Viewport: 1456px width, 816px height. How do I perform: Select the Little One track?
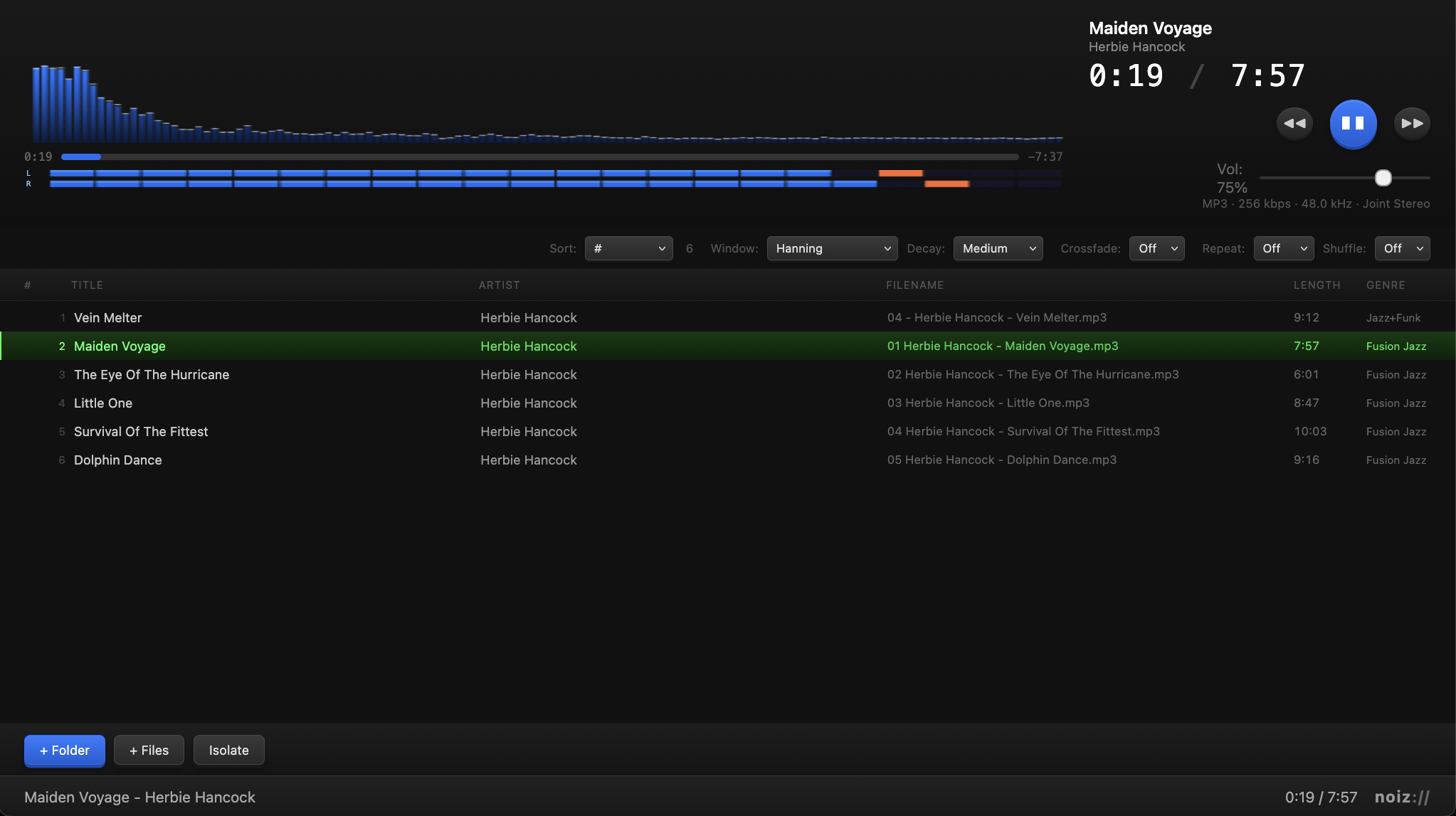click(x=728, y=403)
